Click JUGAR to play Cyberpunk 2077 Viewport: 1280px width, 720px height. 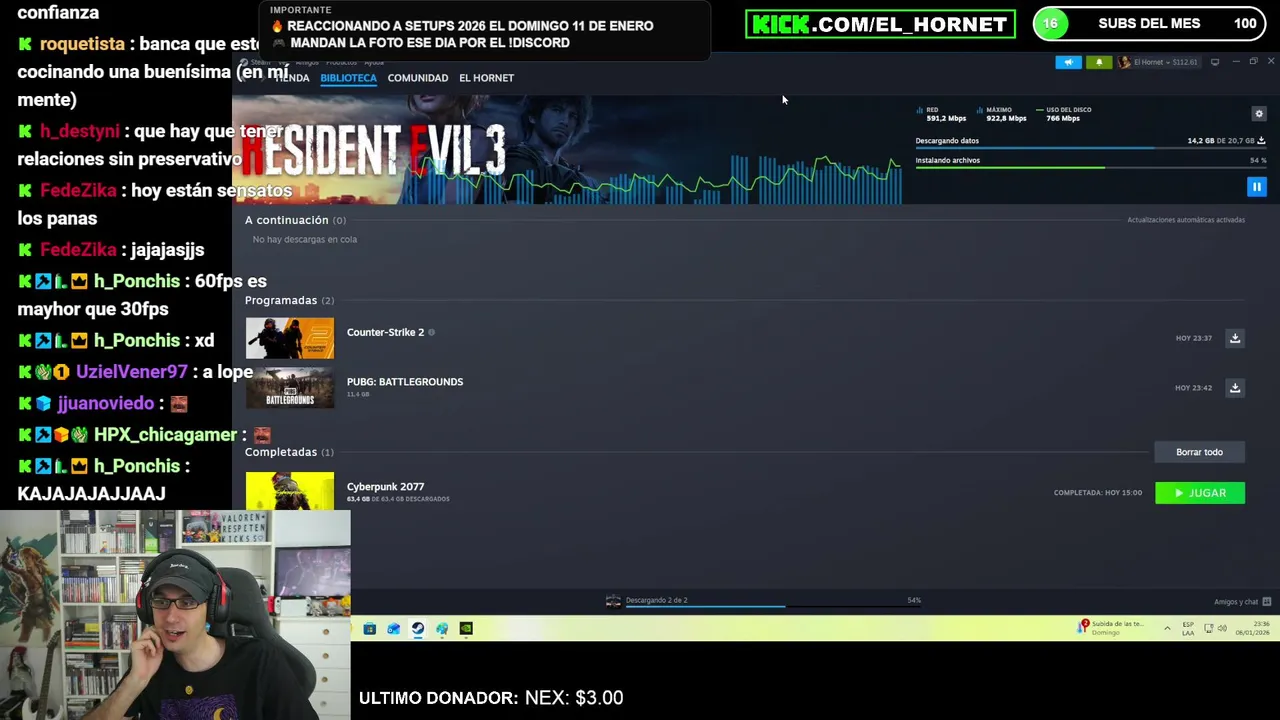[1200, 493]
